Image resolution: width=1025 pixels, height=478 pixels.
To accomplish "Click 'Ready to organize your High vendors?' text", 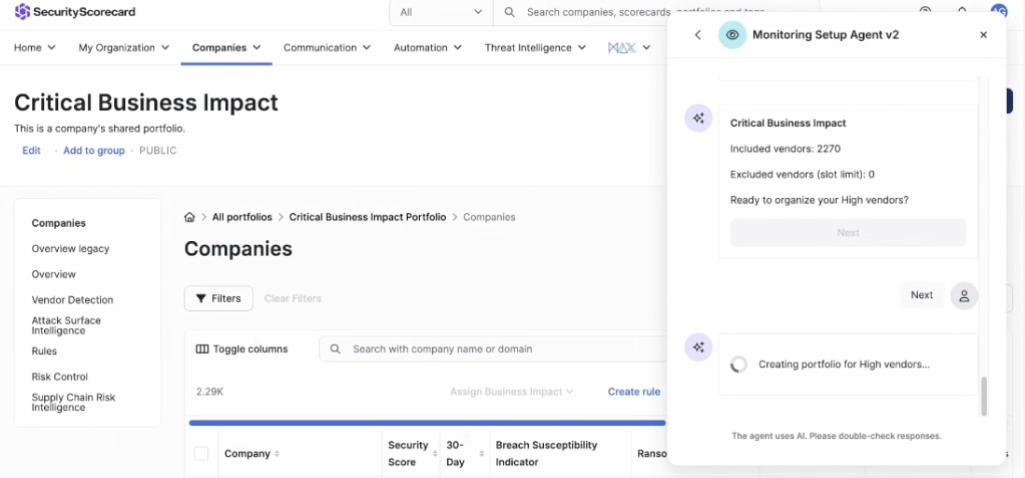I will [819, 200].
